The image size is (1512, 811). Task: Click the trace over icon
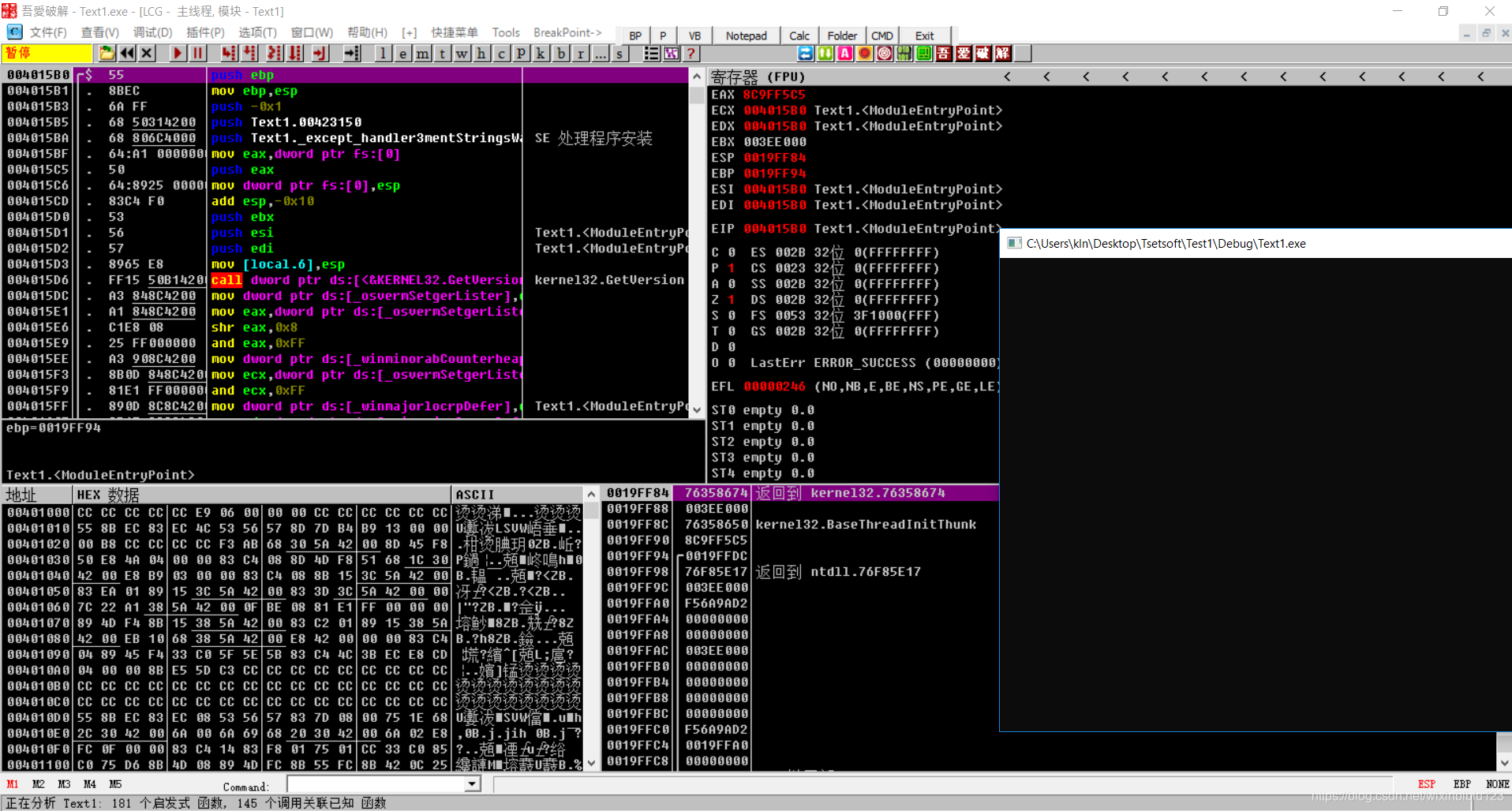tap(295, 53)
